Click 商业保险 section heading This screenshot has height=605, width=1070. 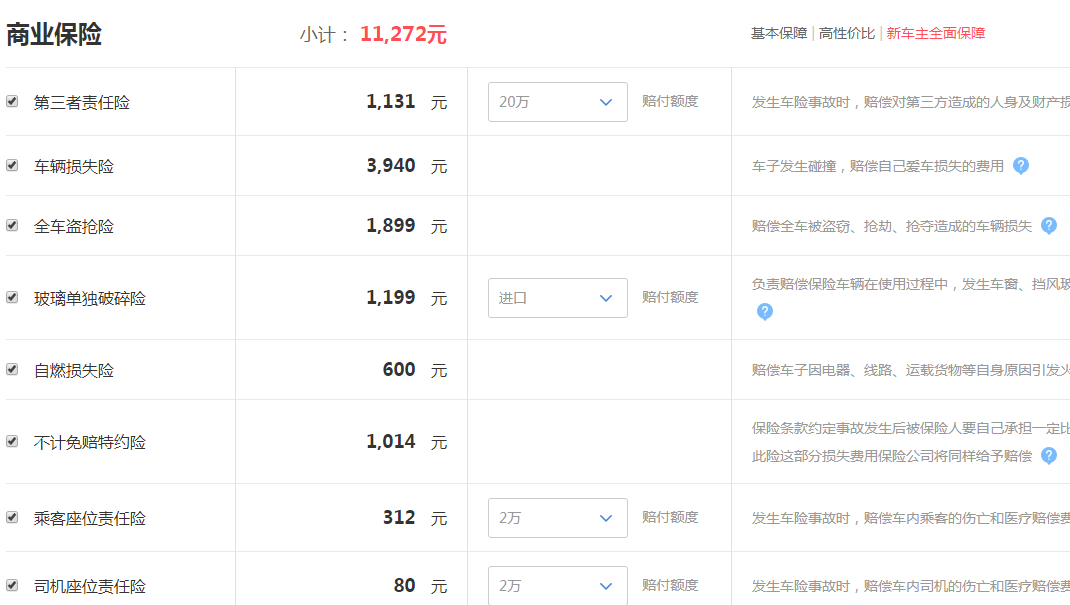tap(54, 34)
